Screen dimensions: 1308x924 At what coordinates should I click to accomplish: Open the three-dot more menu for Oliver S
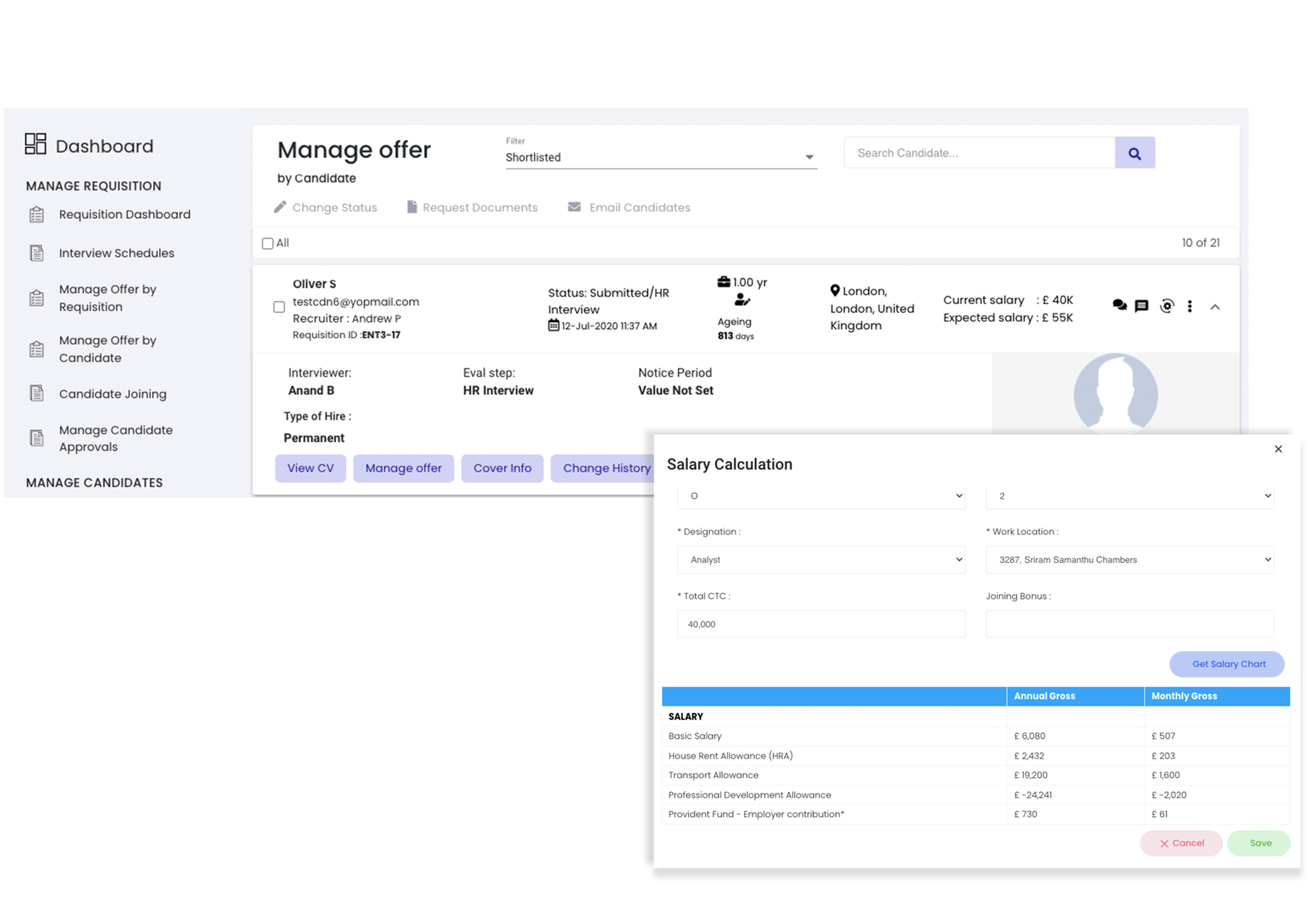click(1189, 307)
